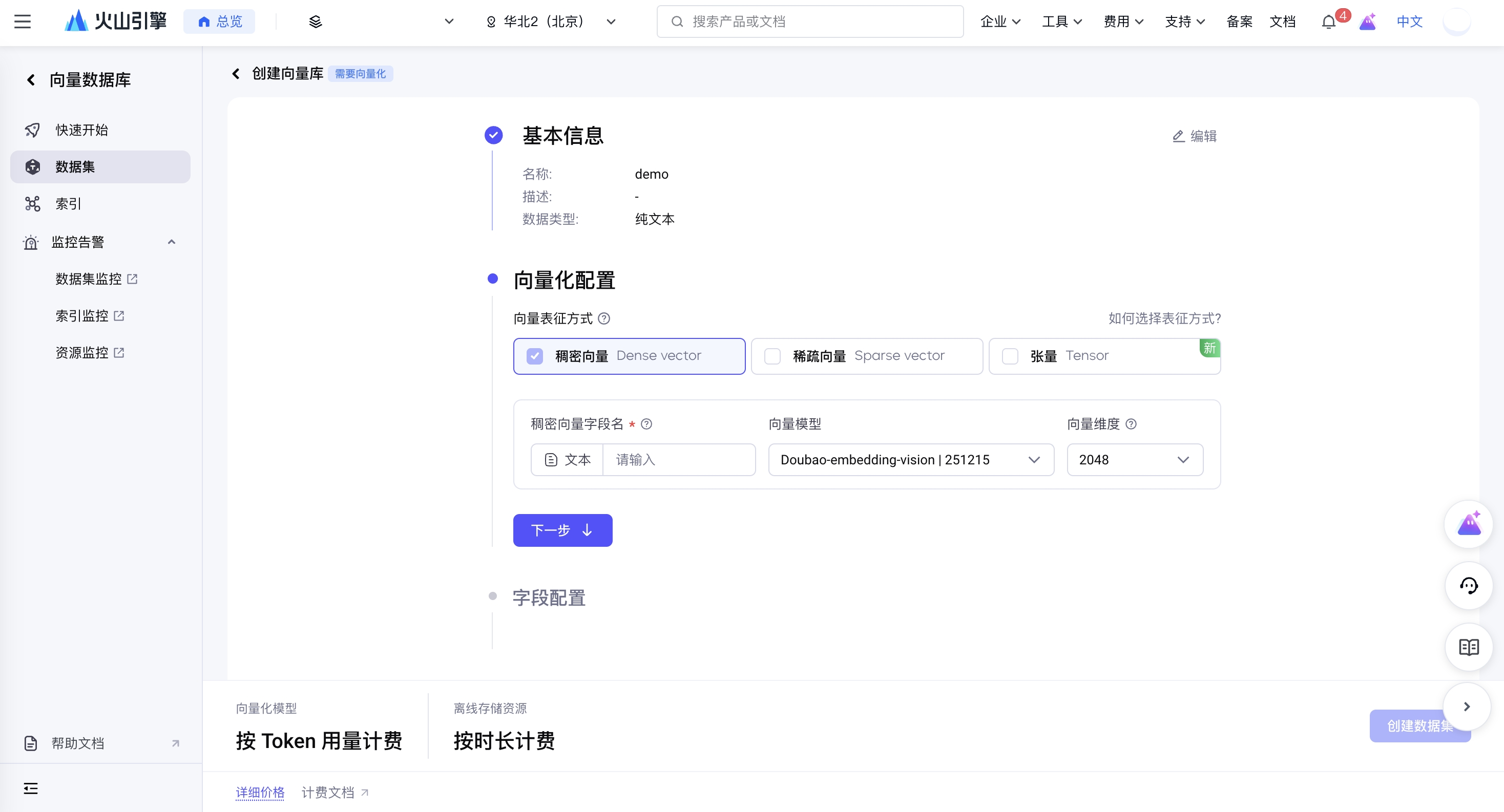Click the help icon beside 向量表征方式
1504x812 pixels.
click(x=604, y=318)
